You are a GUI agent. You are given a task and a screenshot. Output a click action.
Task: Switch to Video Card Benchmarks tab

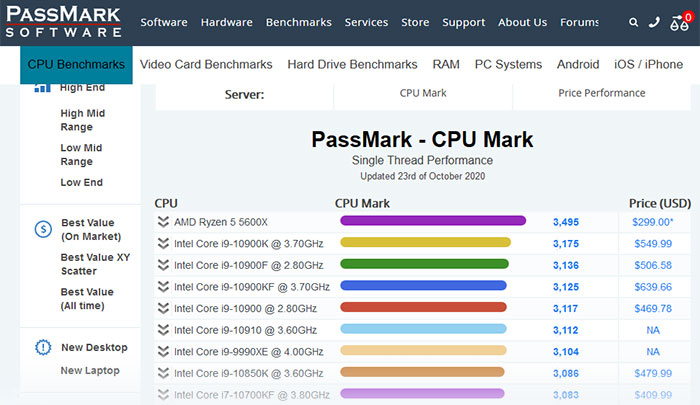206,64
